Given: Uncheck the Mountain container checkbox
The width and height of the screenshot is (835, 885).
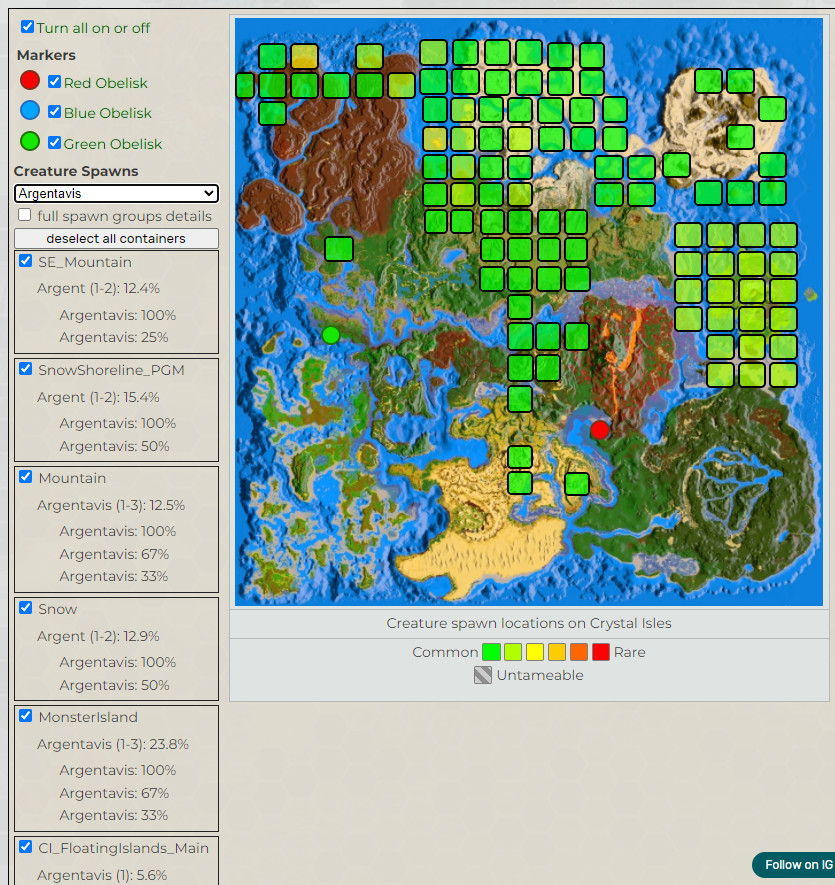Looking at the screenshot, I should [25, 476].
